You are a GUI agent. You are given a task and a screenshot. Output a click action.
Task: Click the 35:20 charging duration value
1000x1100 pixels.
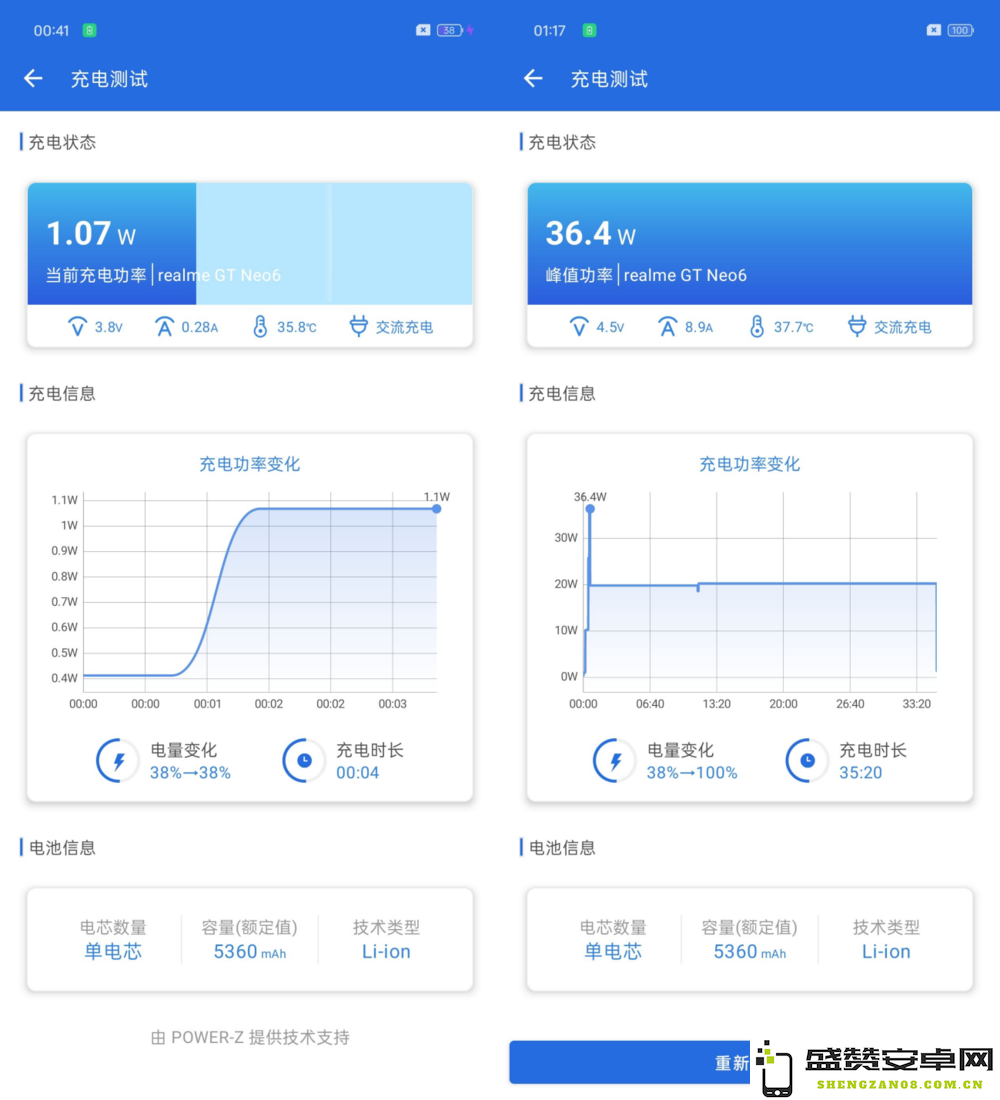pos(860,772)
